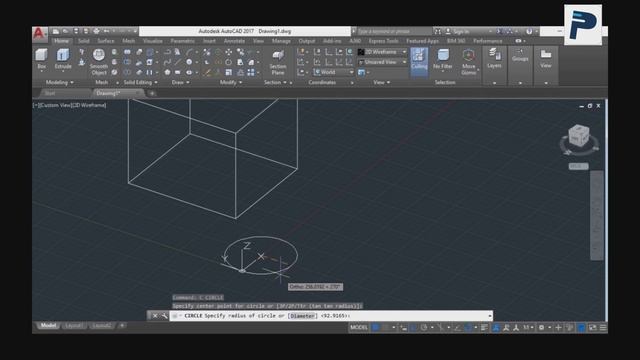Image resolution: width=640 pixels, height=360 pixels.
Task: Click the WCS label under the ViewCube
Action: point(578,167)
